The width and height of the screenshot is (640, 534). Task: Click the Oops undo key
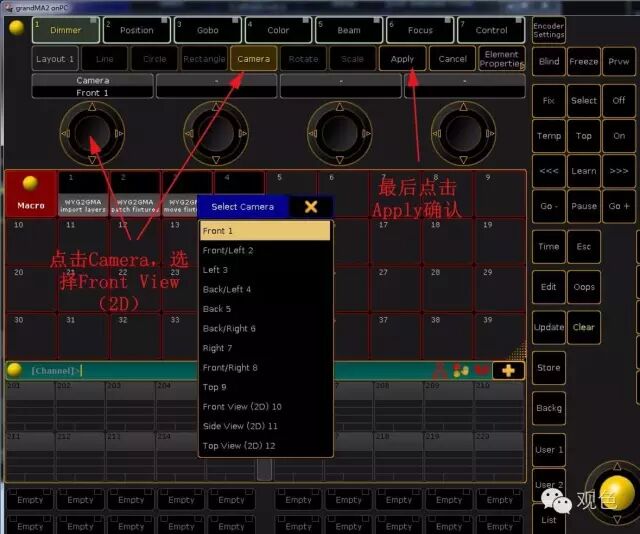coord(584,287)
